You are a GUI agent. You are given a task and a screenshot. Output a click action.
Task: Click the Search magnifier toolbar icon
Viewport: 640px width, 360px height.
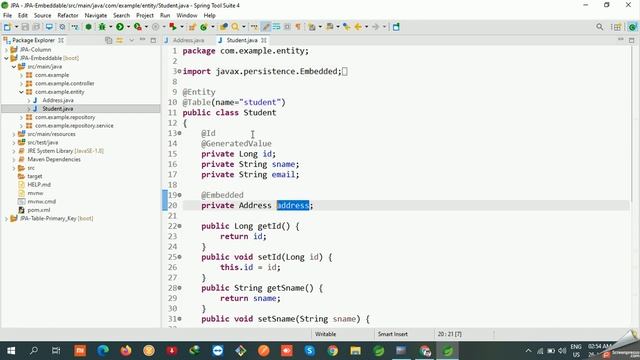coord(235,27)
